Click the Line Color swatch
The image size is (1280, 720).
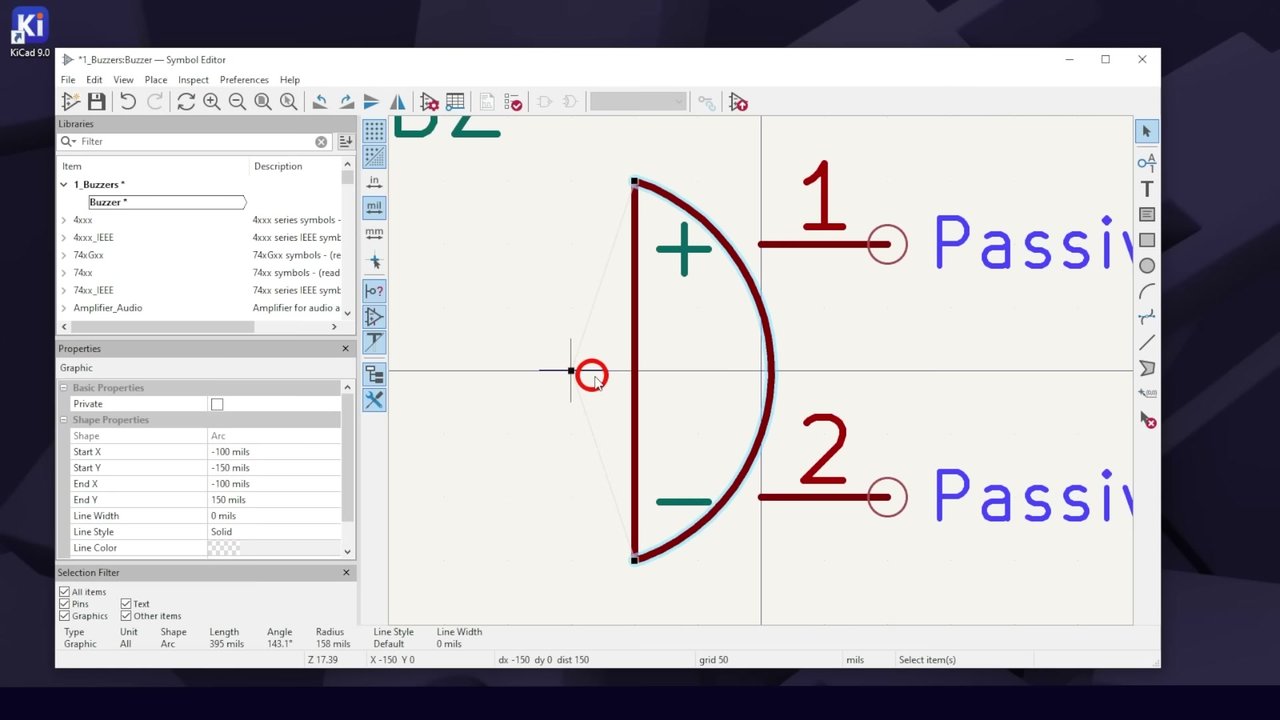coord(224,548)
